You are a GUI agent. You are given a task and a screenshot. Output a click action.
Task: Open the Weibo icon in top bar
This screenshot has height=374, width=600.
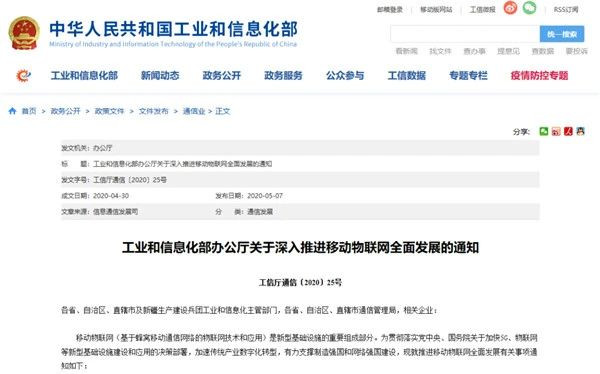510,8
